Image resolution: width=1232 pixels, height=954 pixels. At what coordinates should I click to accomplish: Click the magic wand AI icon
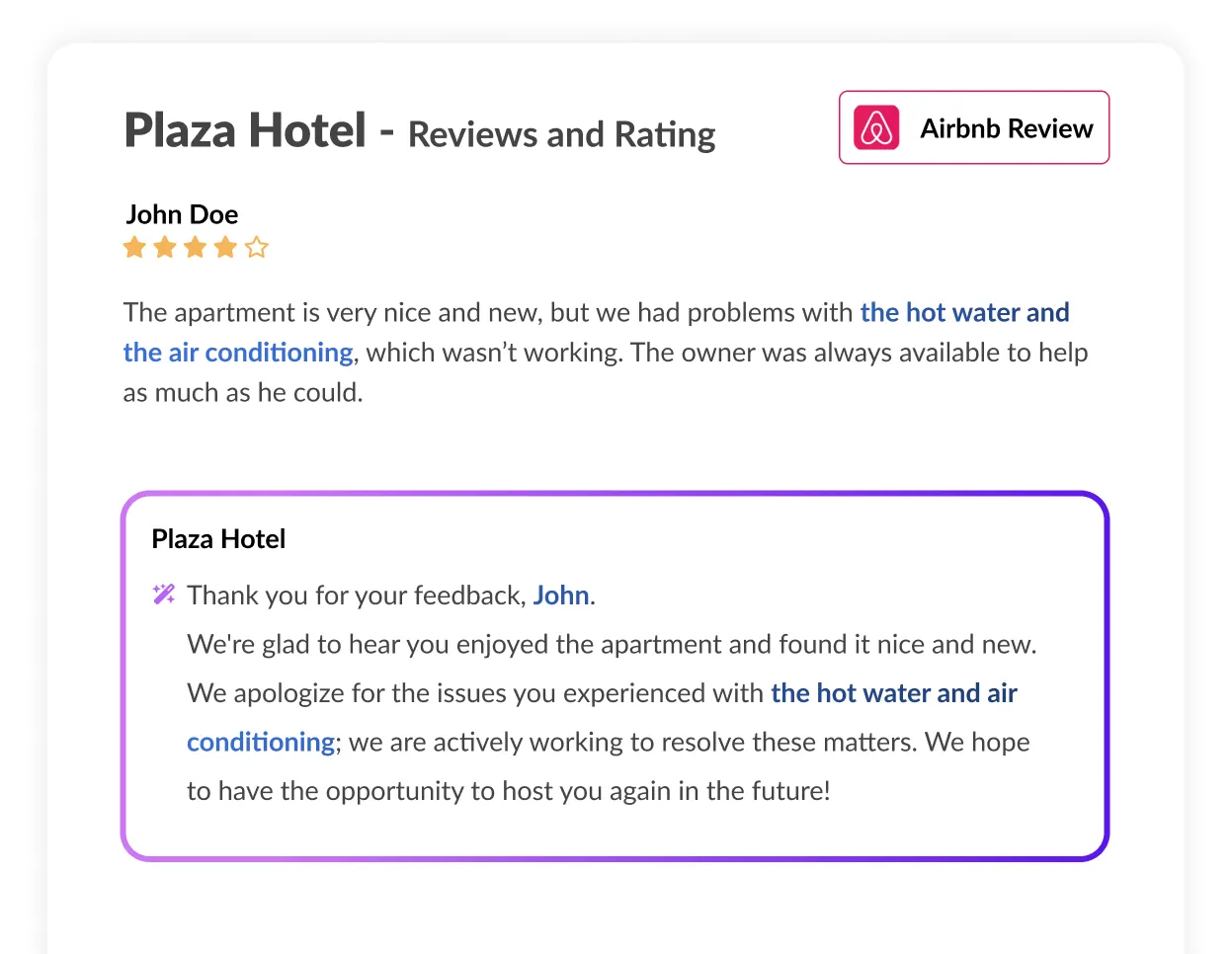click(164, 594)
